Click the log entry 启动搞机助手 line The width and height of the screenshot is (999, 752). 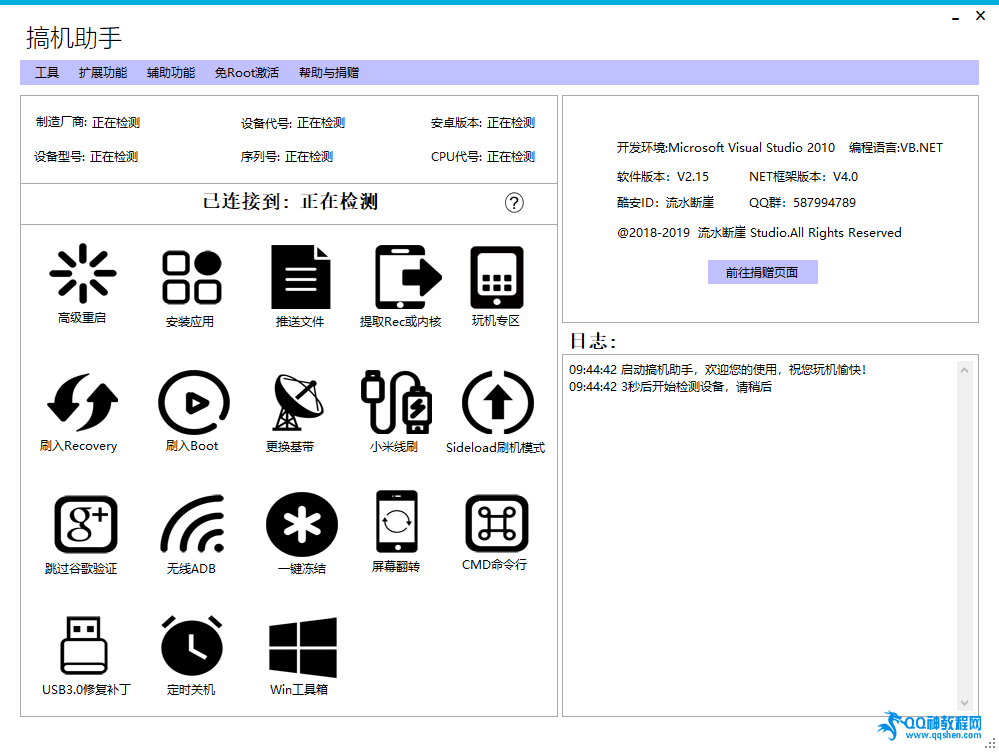coord(717,370)
